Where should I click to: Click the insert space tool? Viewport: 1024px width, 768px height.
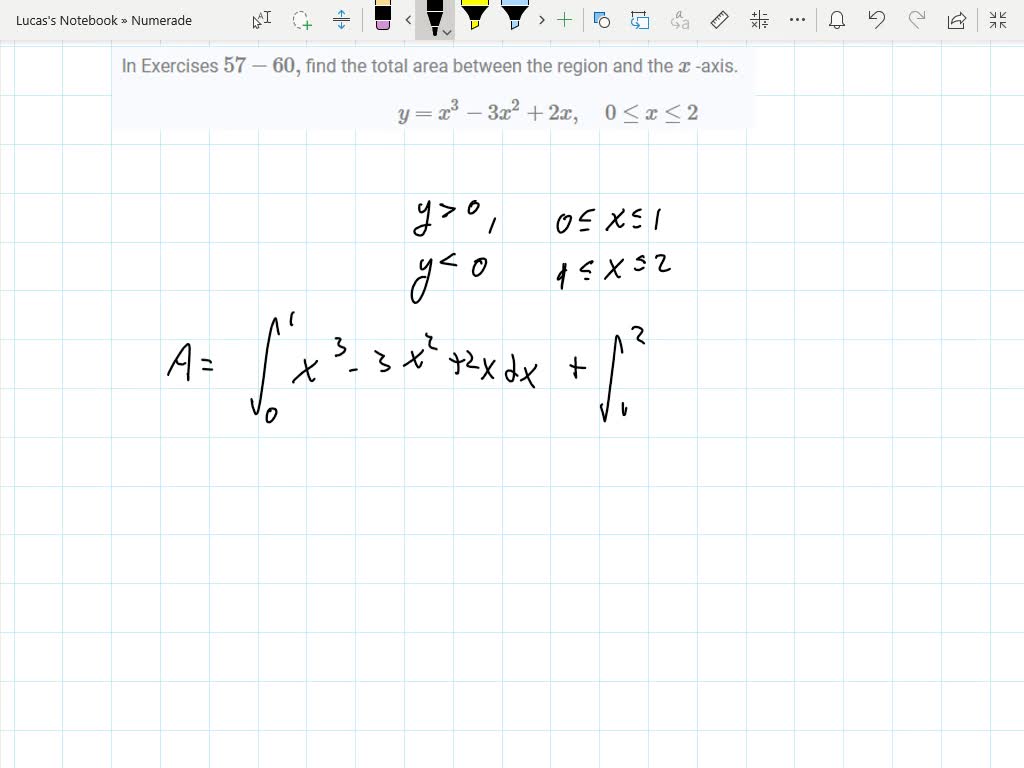coord(340,18)
